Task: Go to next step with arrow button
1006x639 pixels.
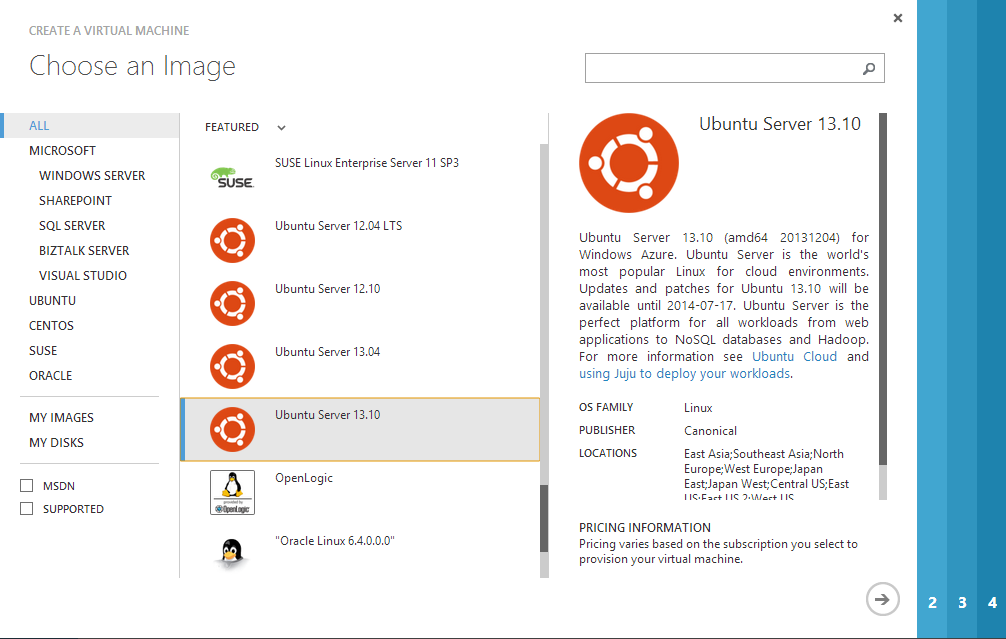Action: click(883, 599)
